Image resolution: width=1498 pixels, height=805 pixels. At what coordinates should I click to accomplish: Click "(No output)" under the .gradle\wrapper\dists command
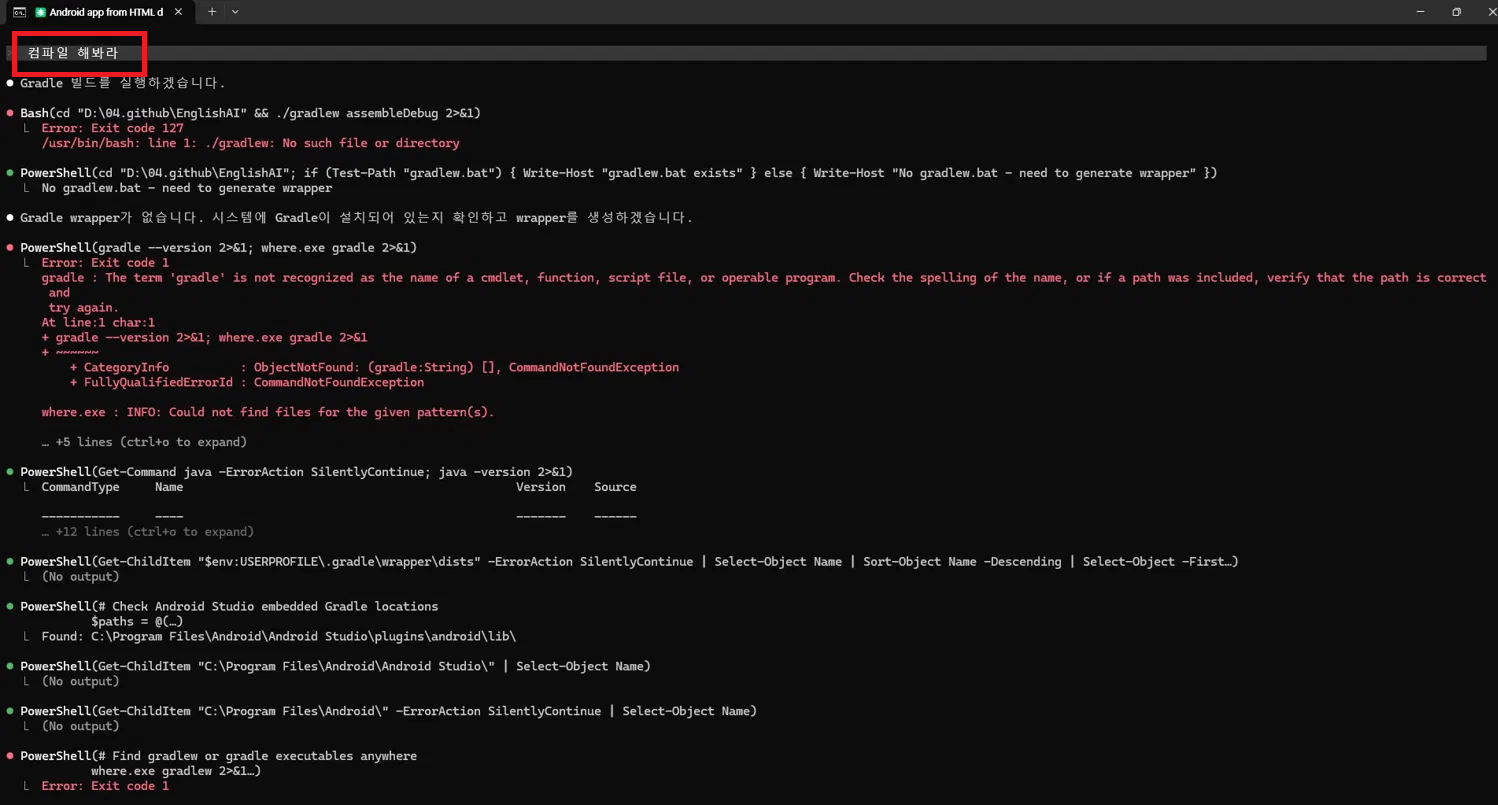(80, 577)
